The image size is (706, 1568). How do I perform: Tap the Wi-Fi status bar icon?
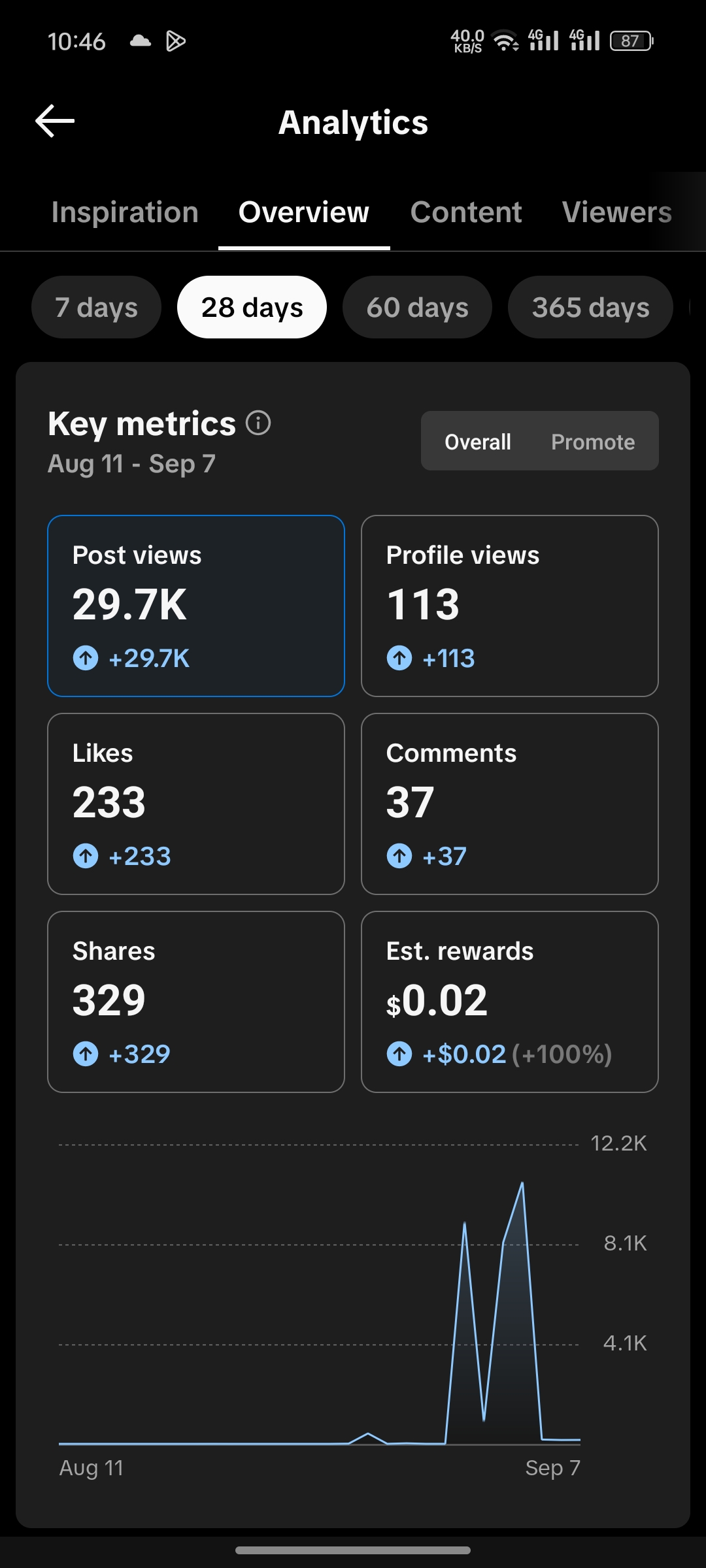[505, 41]
